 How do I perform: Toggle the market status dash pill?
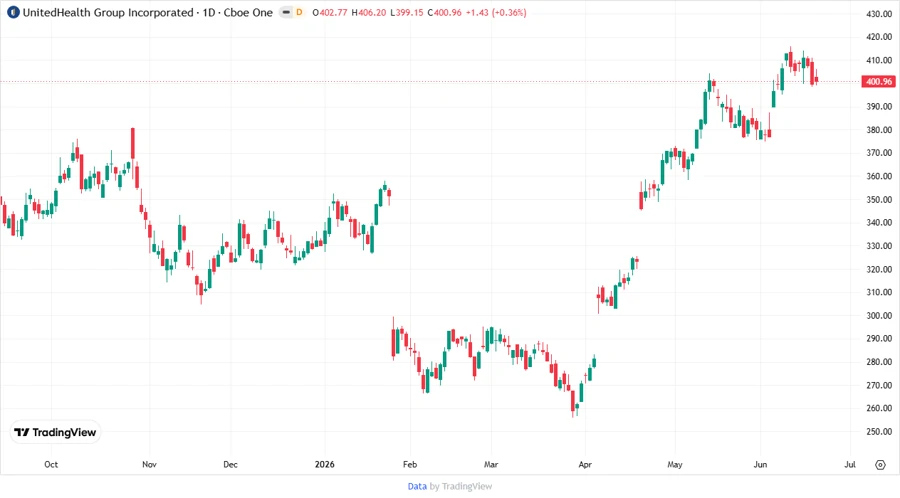coord(286,13)
